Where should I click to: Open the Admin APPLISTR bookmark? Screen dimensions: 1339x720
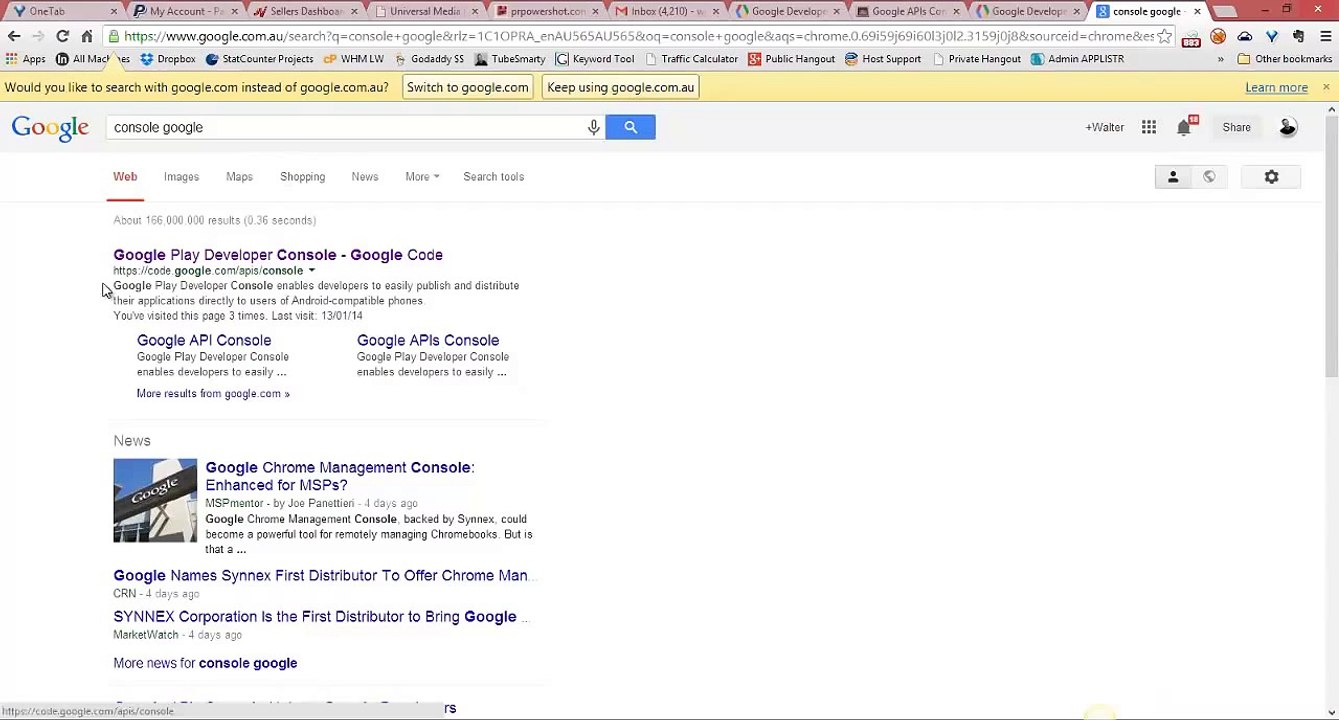pyautogui.click(x=1077, y=59)
